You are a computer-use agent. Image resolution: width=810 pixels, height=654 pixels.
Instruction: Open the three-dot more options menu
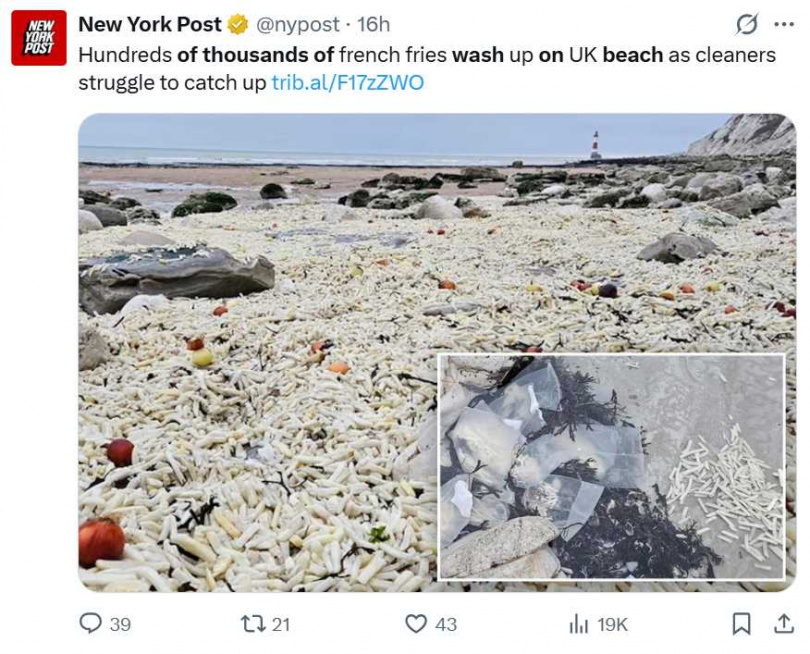point(780,24)
